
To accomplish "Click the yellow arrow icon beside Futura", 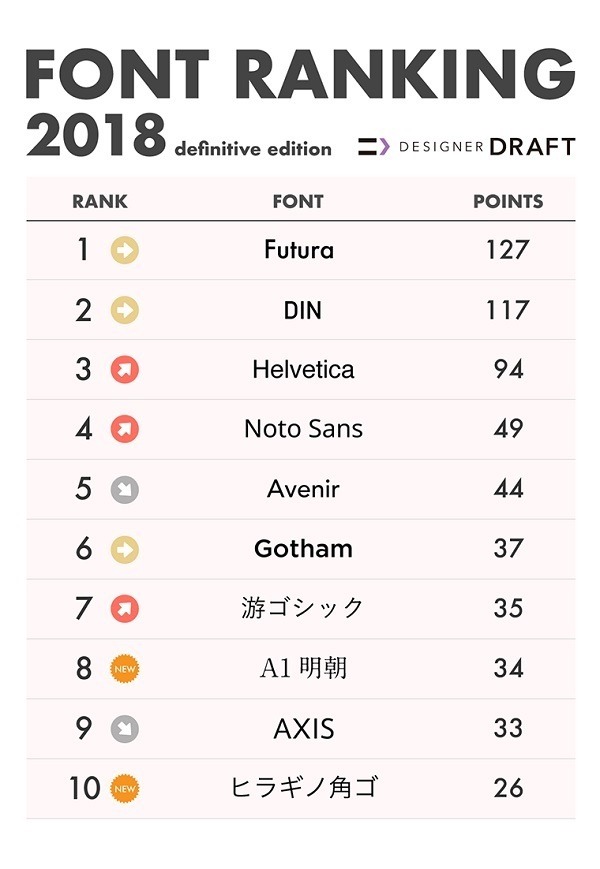I will coord(125,250).
